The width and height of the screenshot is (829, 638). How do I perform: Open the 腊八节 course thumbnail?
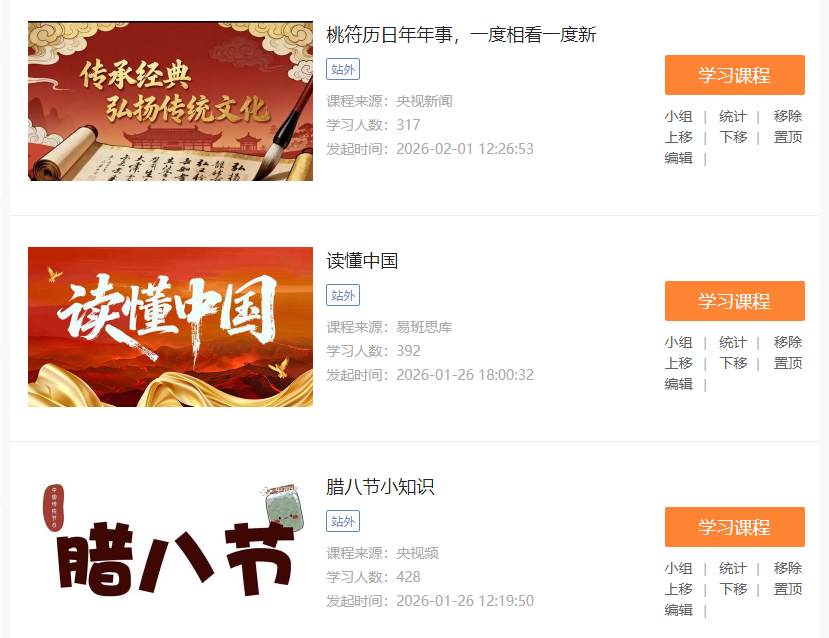tap(170, 553)
